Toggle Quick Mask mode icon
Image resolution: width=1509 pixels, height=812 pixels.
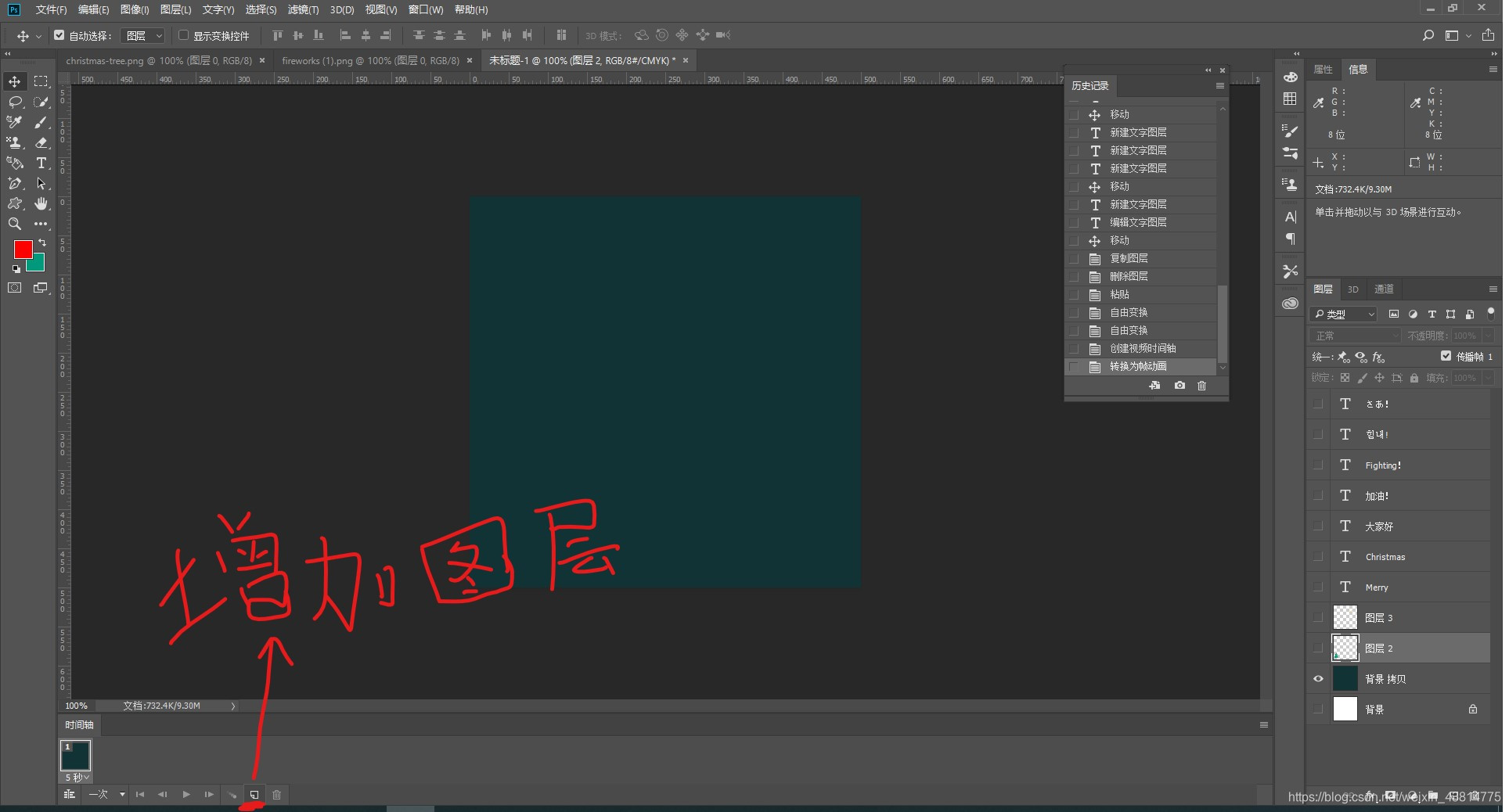[x=15, y=288]
